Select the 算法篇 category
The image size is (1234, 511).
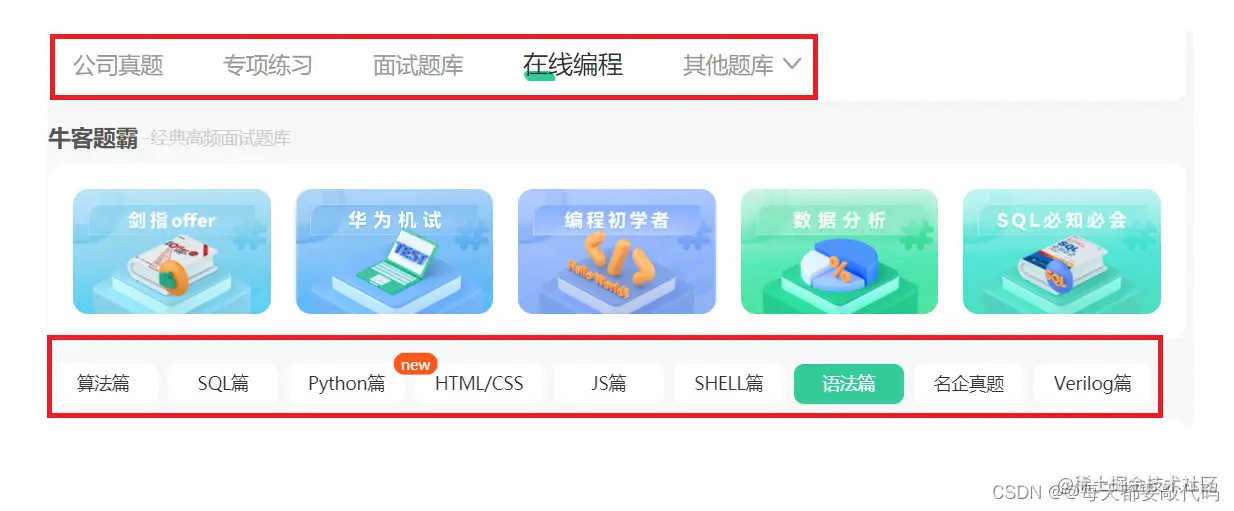click(104, 383)
